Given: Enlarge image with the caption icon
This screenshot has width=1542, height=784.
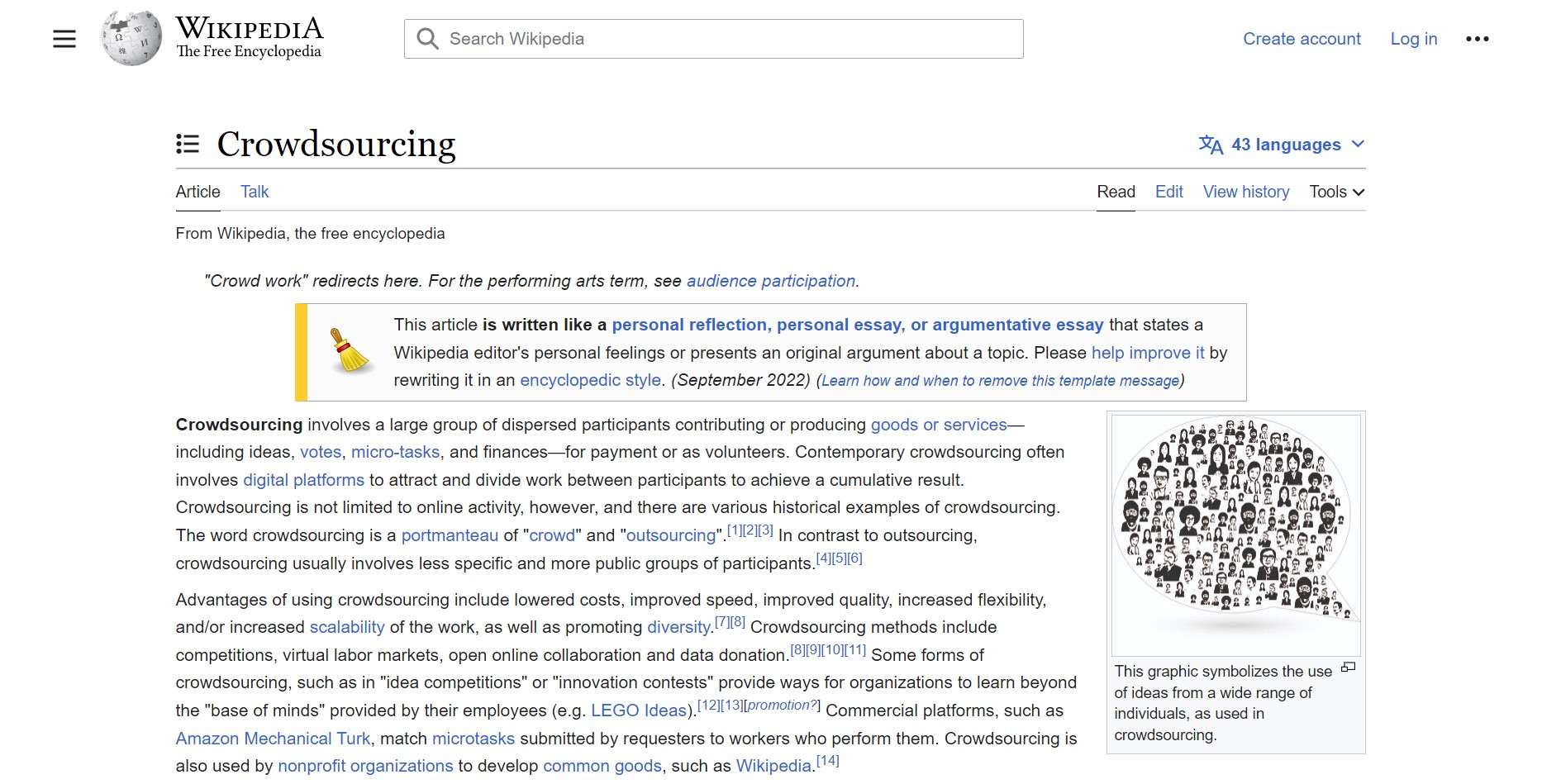Looking at the screenshot, I should (x=1348, y=668).
